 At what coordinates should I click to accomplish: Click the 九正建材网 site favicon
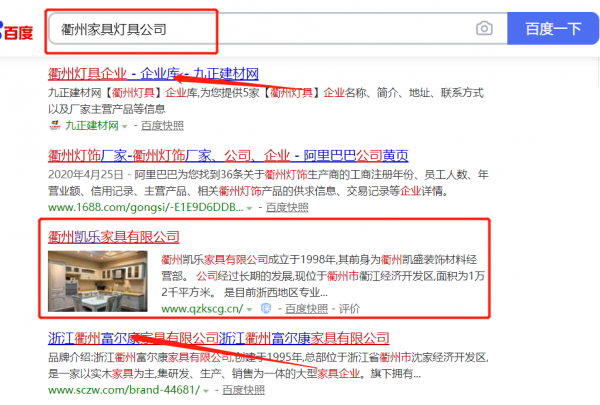[55, 126]
